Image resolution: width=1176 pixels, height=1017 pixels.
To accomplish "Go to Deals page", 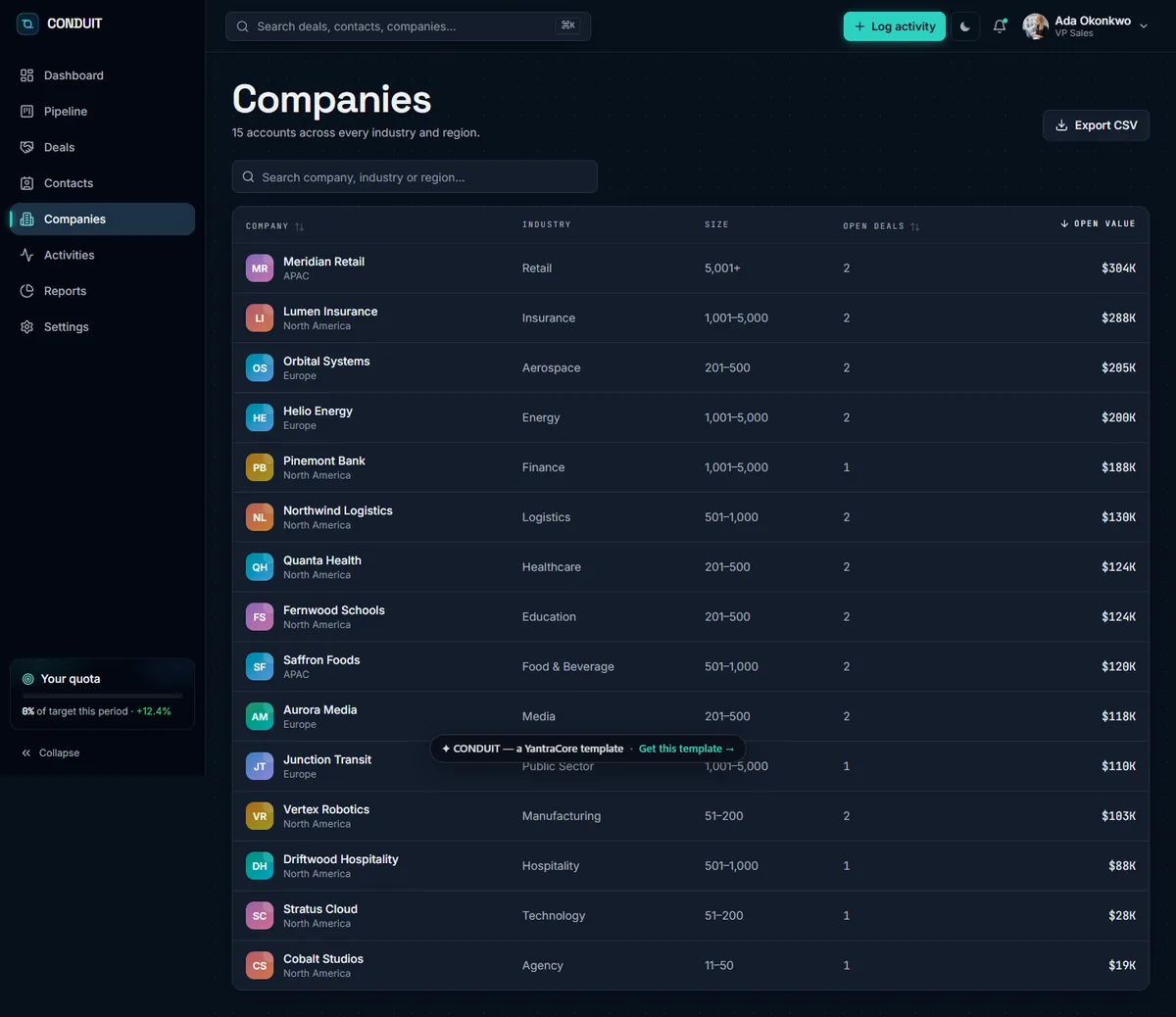I will point(102,147).
